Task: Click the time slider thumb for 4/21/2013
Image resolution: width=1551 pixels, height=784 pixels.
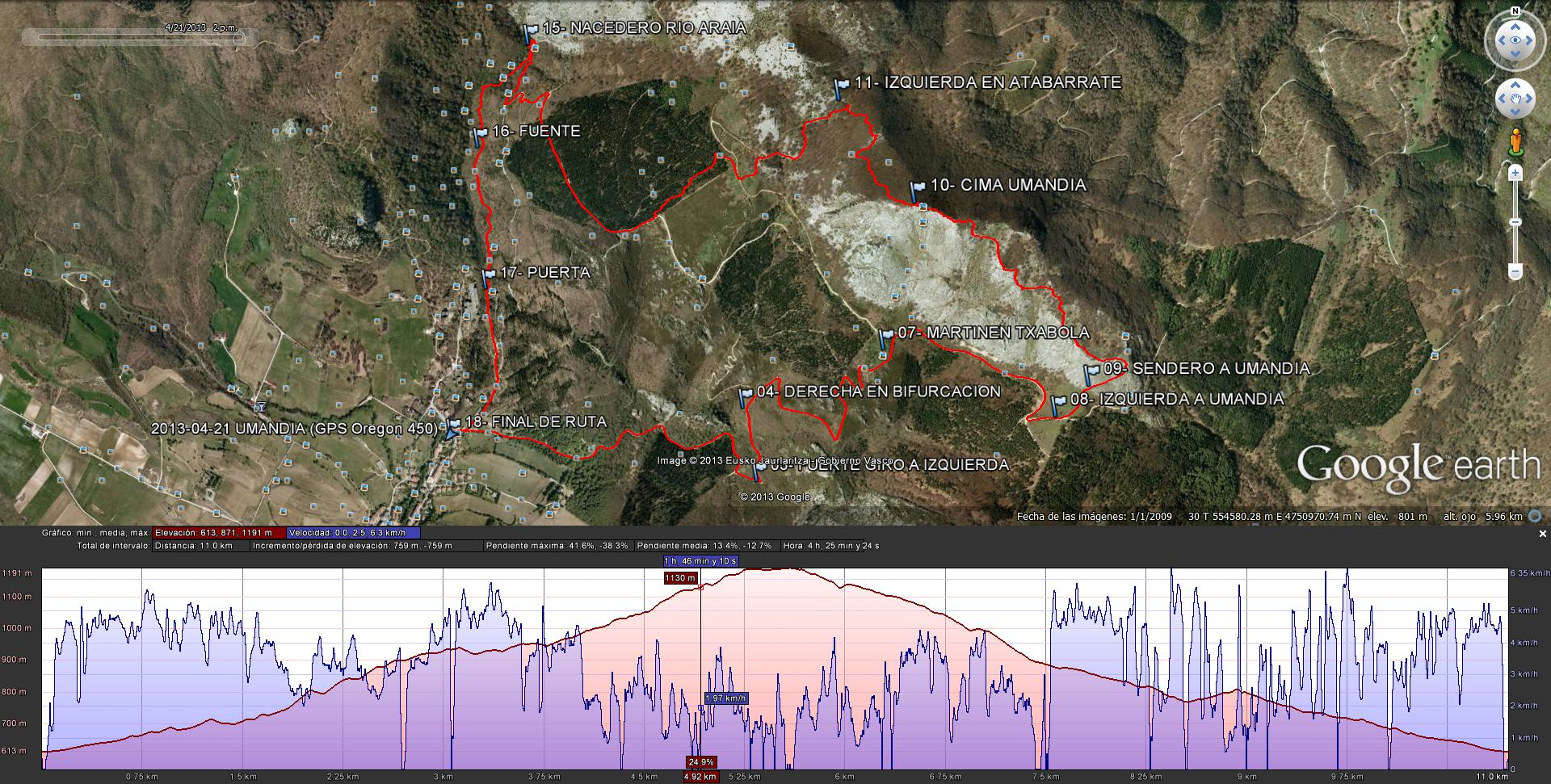Action: coord(240,37)
